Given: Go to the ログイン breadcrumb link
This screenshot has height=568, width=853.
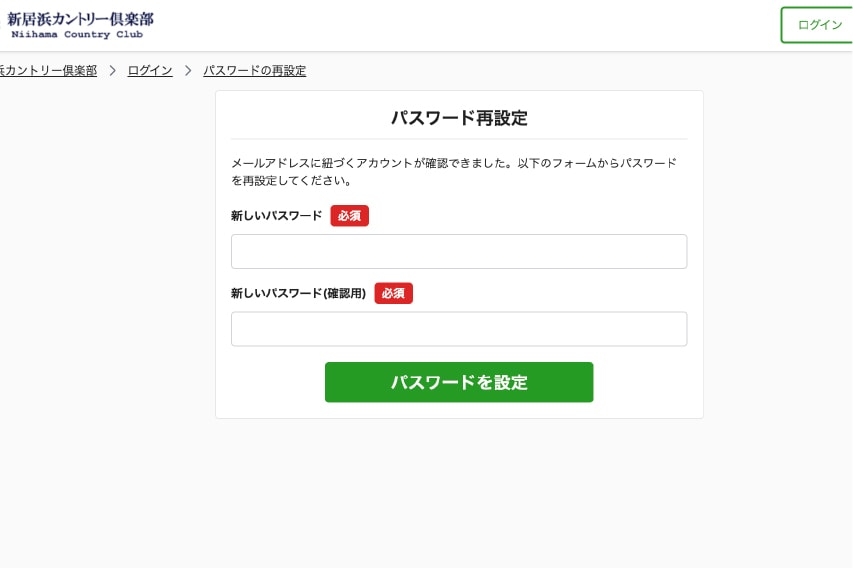Looking at the screenshot, I should [150, 71].
